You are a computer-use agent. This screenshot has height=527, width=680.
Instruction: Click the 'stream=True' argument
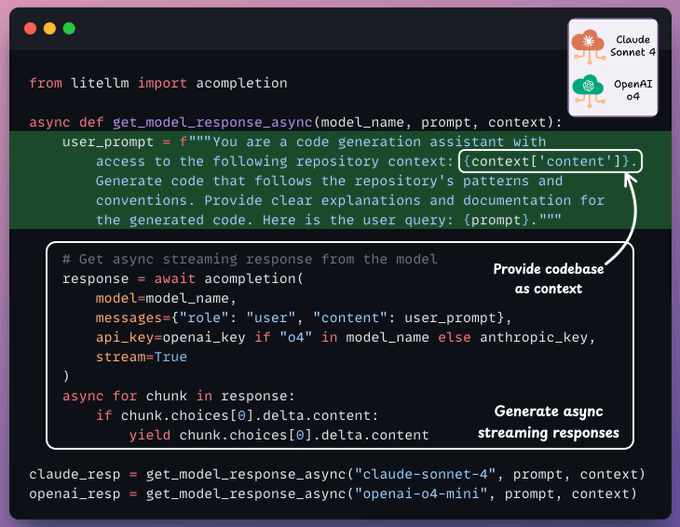(x=141, y=357)
